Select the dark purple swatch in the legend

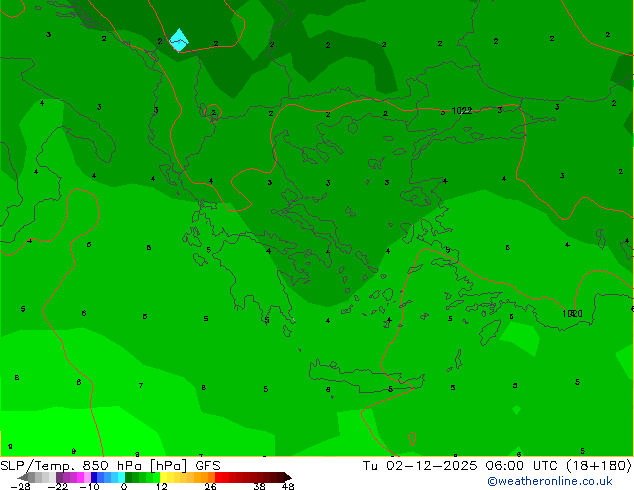pos(59,477)
